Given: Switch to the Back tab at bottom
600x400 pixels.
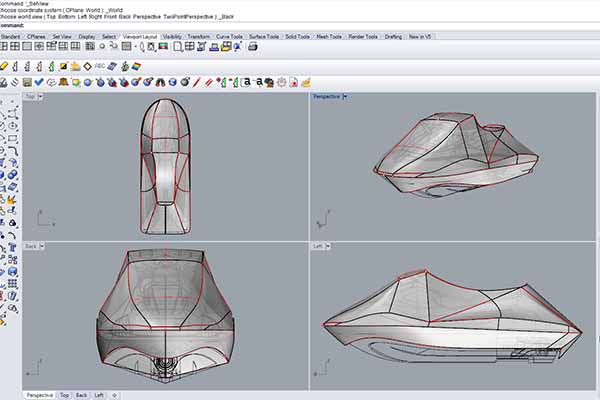Looking at the screenshot, I should (81, 395).
